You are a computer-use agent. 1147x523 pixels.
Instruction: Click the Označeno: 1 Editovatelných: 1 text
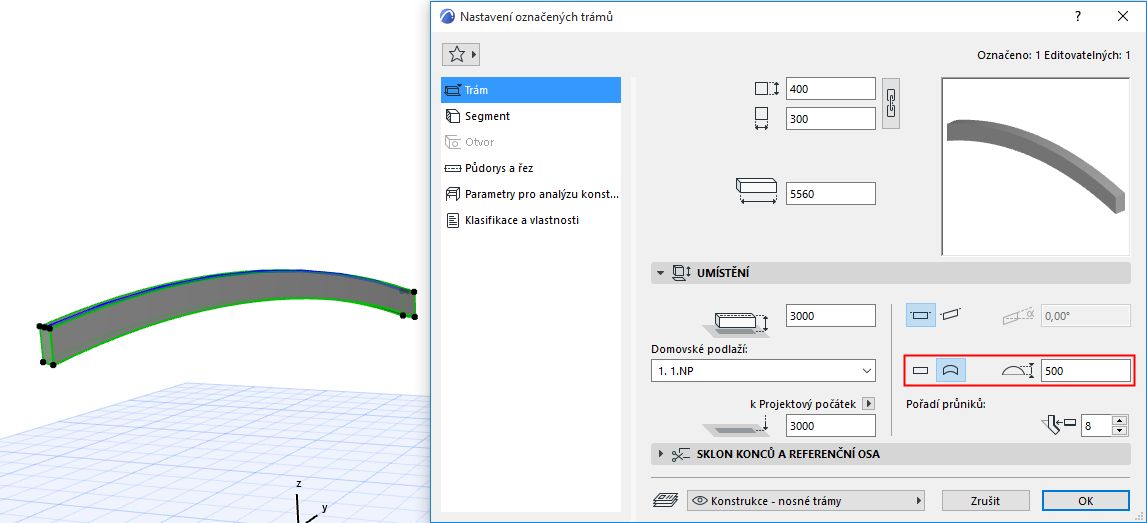click(x=1054, y=55)
